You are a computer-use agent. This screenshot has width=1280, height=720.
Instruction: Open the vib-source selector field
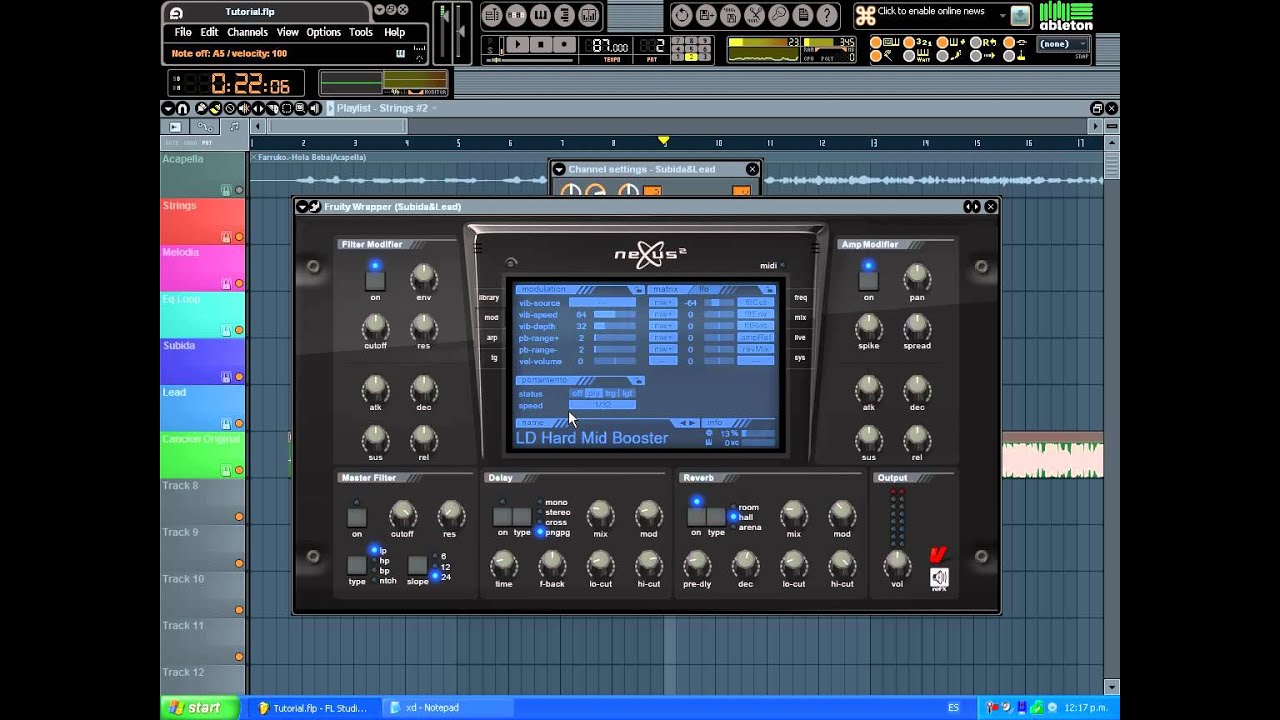click(x=602, y=302)
